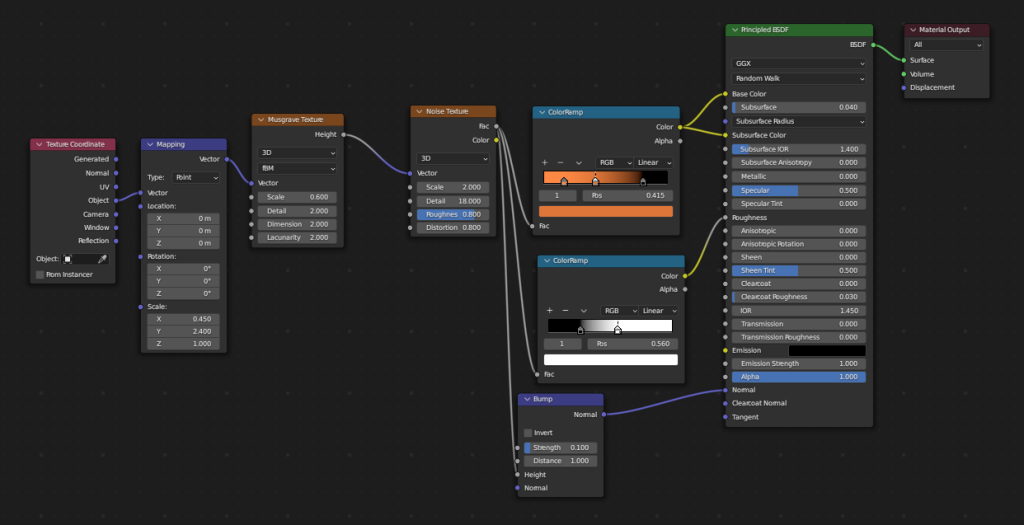Image resolution: width=1024 pixels, height=525 pixels.
Task: Open the GGX distribution dropdown
Action: 798,63
